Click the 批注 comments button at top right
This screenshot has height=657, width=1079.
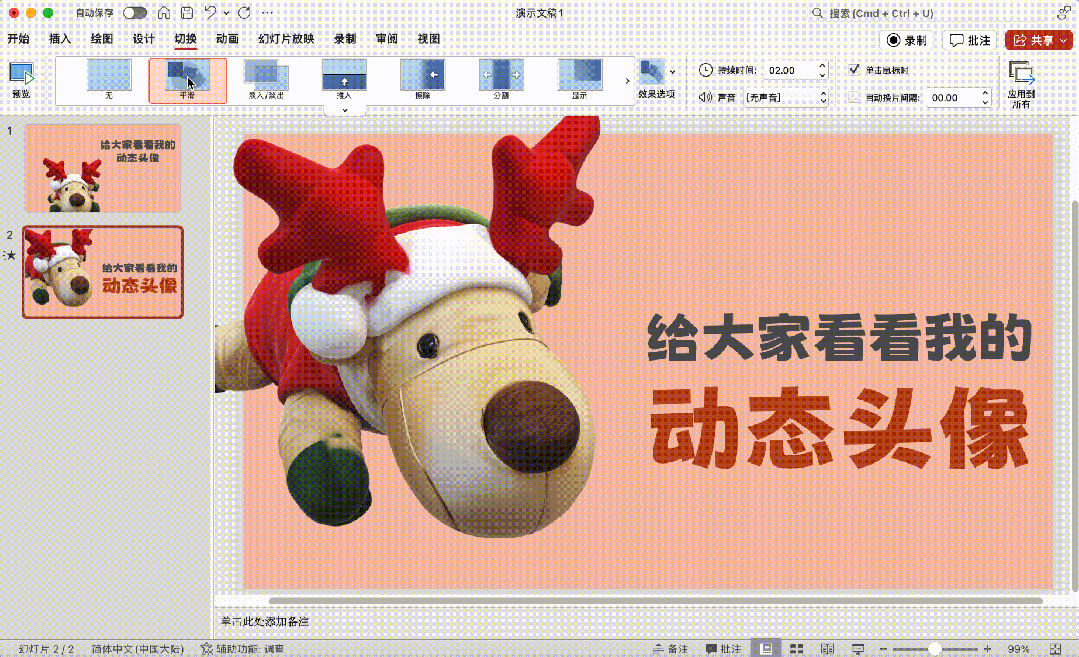pyautogui.click(x=970, y=41)
